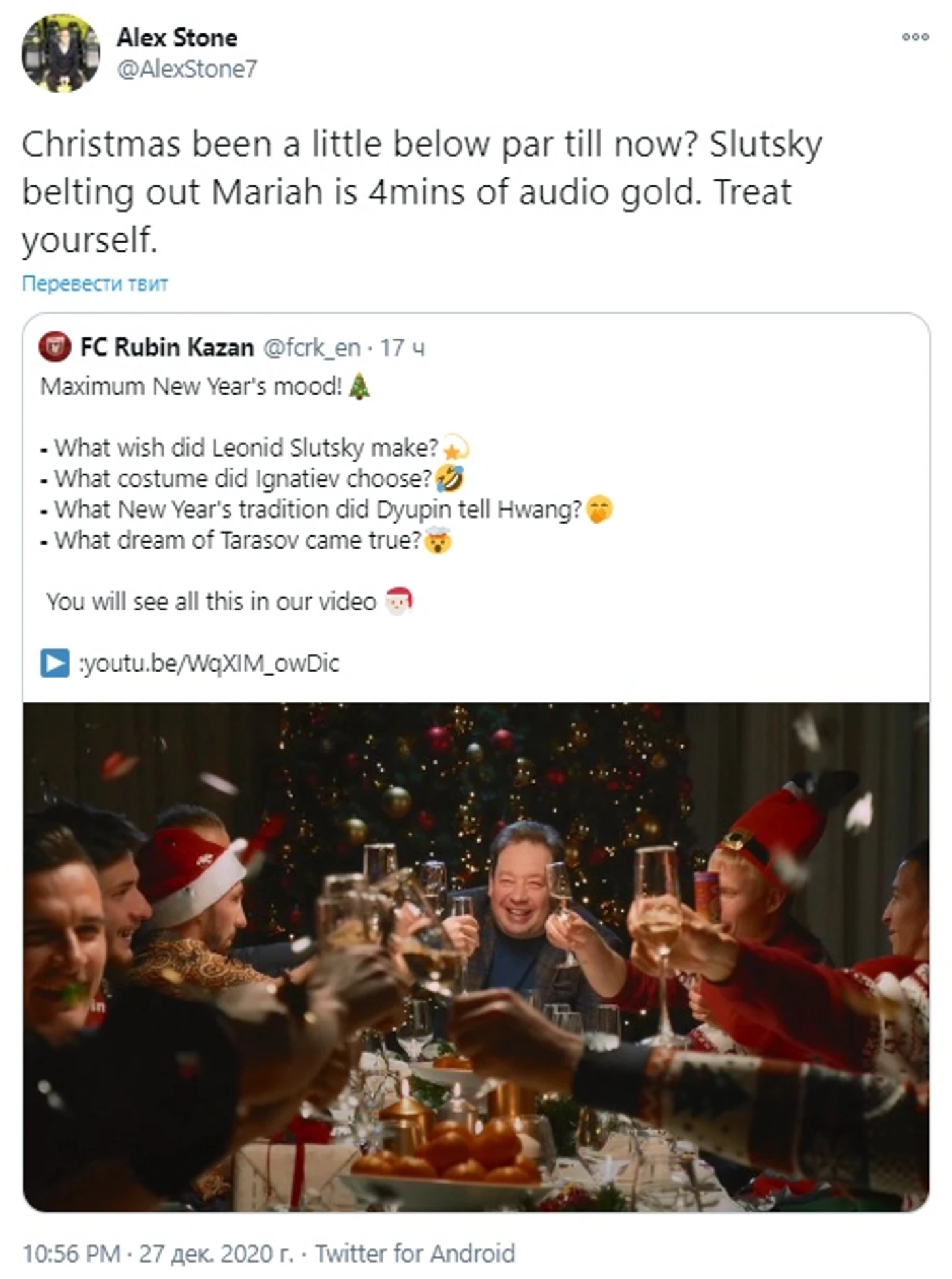Viewport: 952px width, 1279px height.
Task: Open the tweet's more options menu
Action: coord(915,37)
